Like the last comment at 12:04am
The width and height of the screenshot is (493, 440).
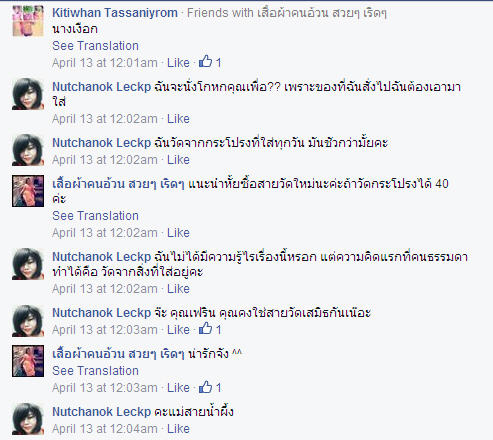178,429
